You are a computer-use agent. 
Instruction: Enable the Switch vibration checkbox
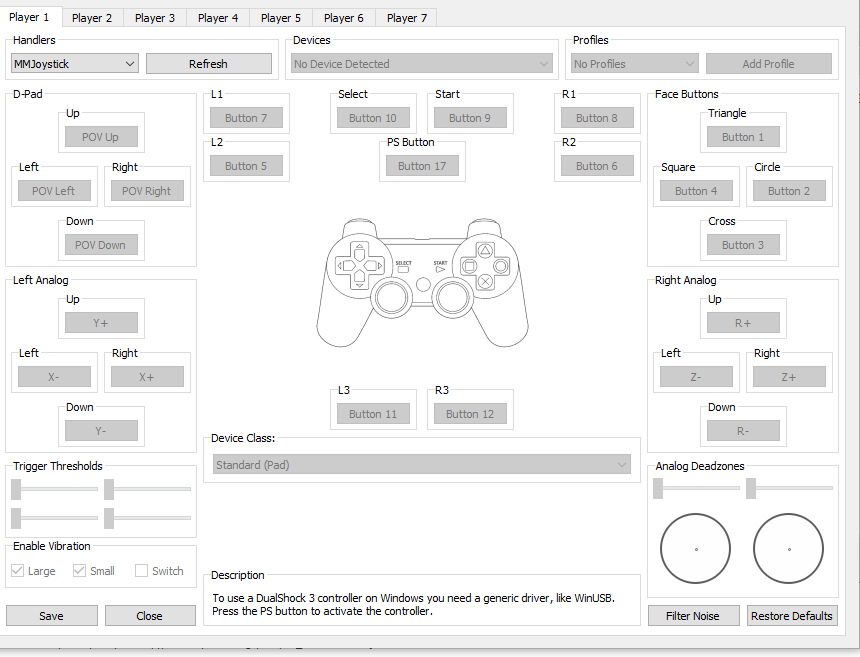(140, 570)
